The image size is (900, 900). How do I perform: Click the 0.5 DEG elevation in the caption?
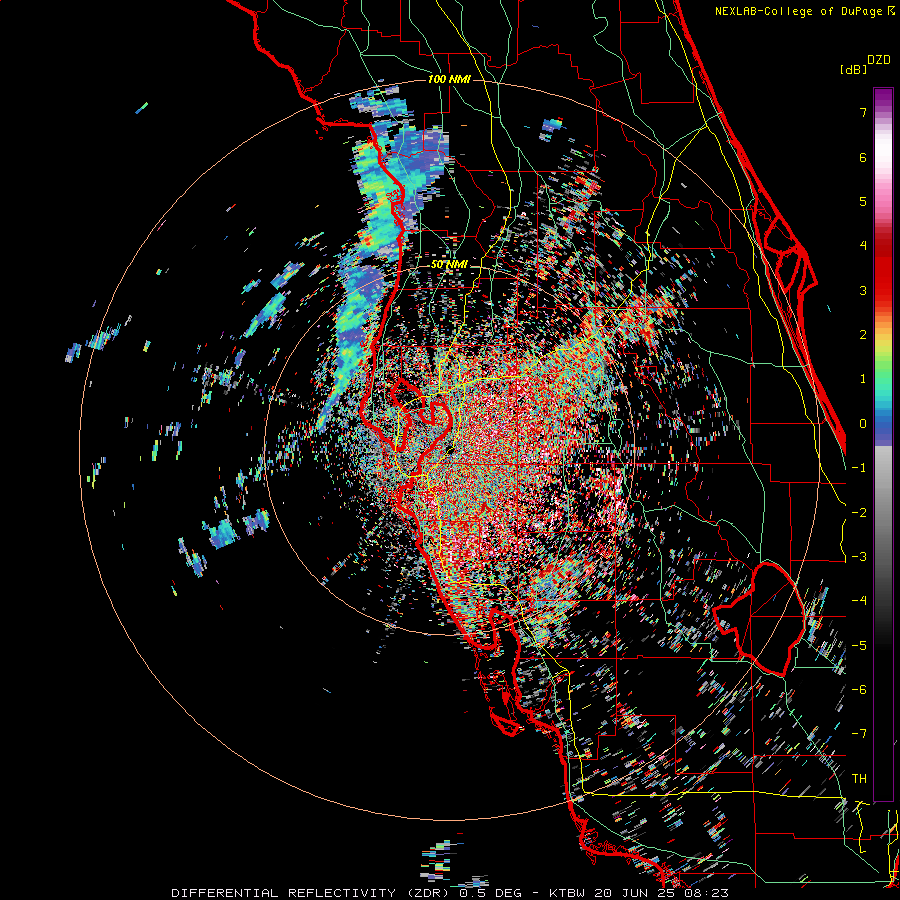495,893
